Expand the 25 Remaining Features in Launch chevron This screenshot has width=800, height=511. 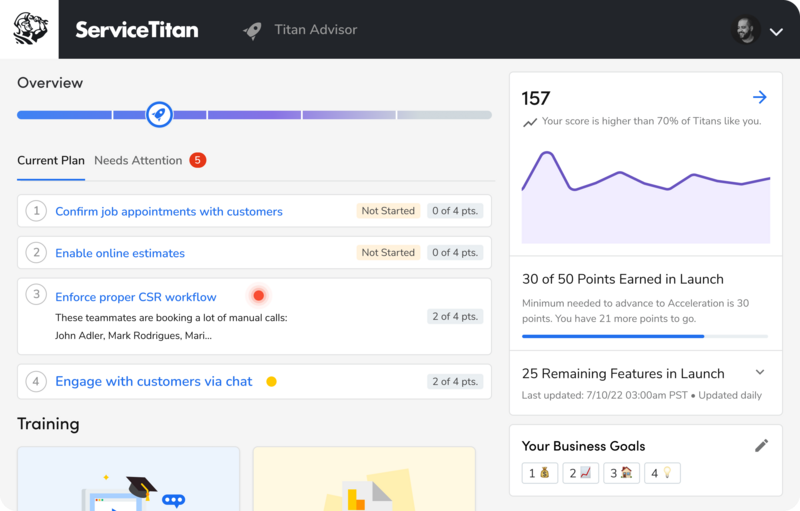(760, 372)
